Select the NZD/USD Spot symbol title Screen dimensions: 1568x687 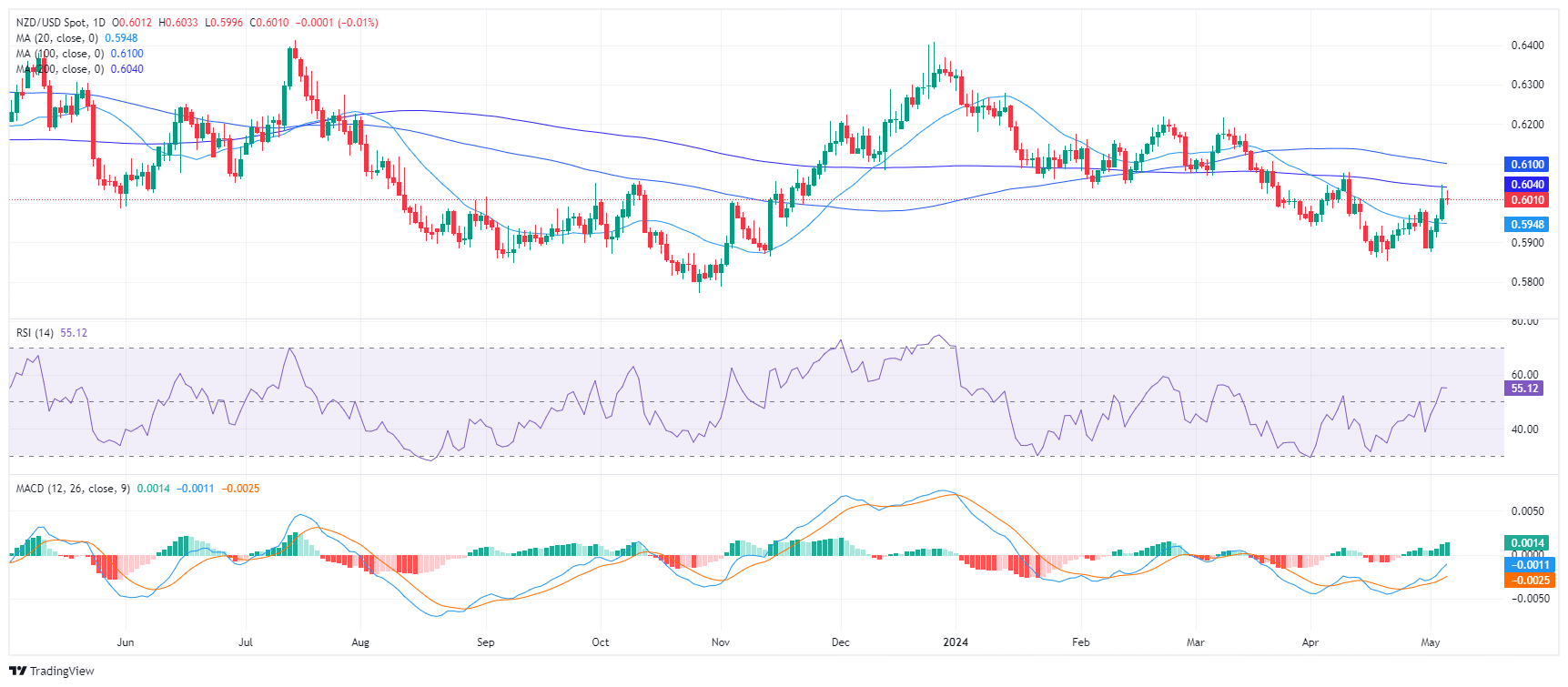55,23
